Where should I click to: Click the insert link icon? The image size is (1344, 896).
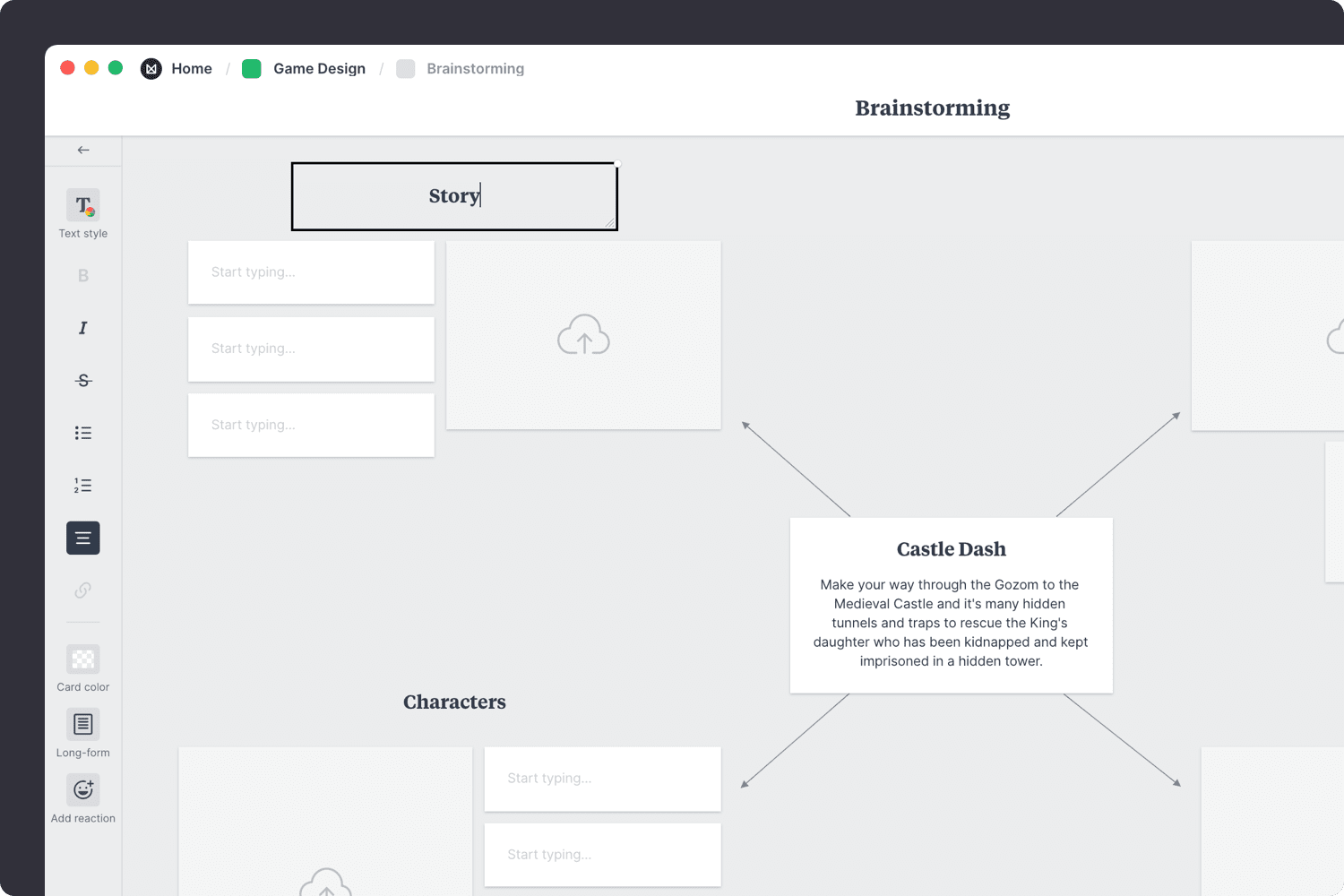pyautogui.click(x=82, y=590)
